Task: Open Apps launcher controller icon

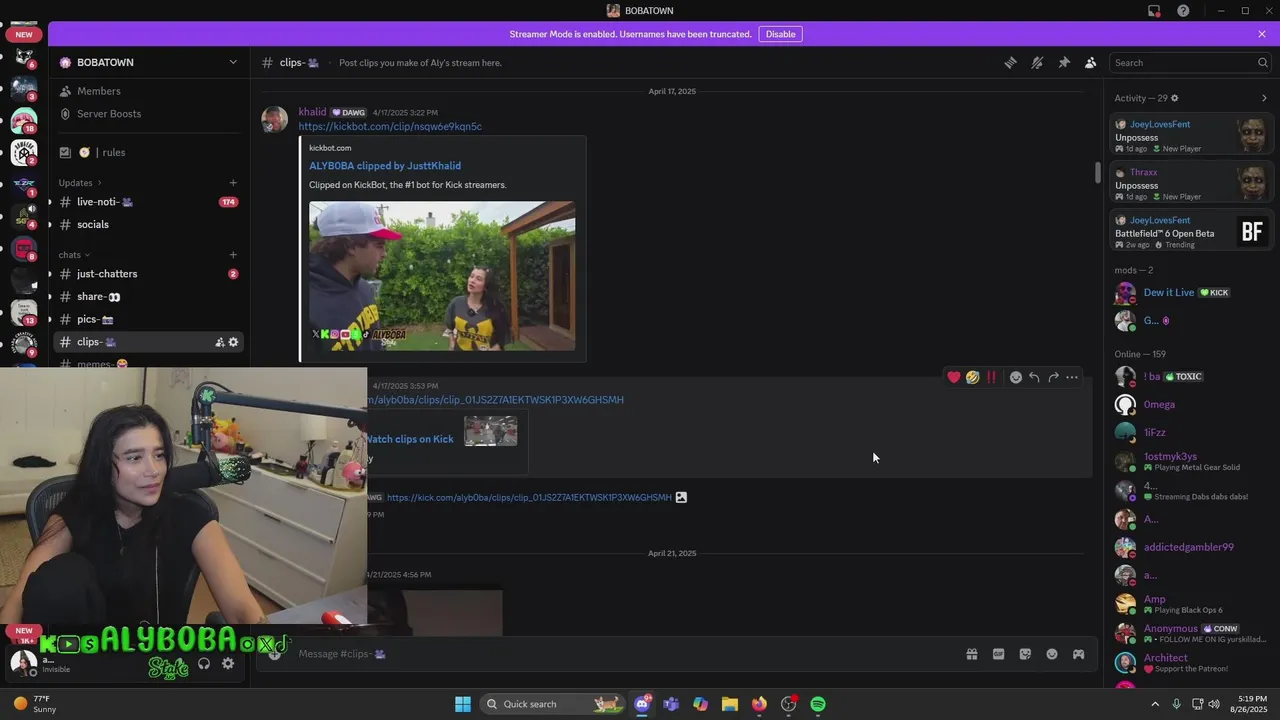Action: (1078, 654)
